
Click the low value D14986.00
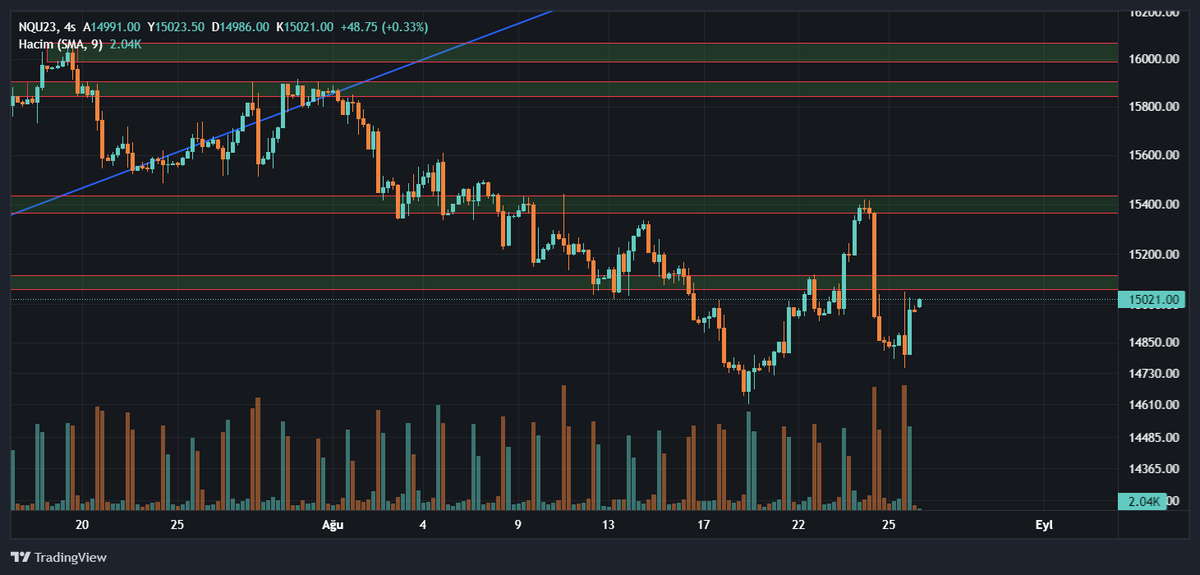click(240, 27)
